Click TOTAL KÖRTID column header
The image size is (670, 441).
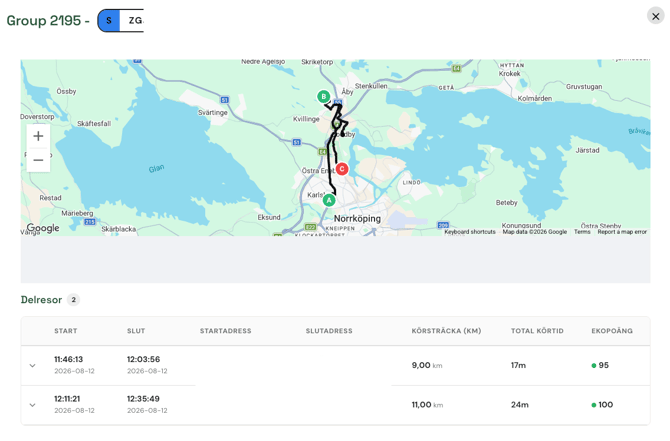[537, 331]
